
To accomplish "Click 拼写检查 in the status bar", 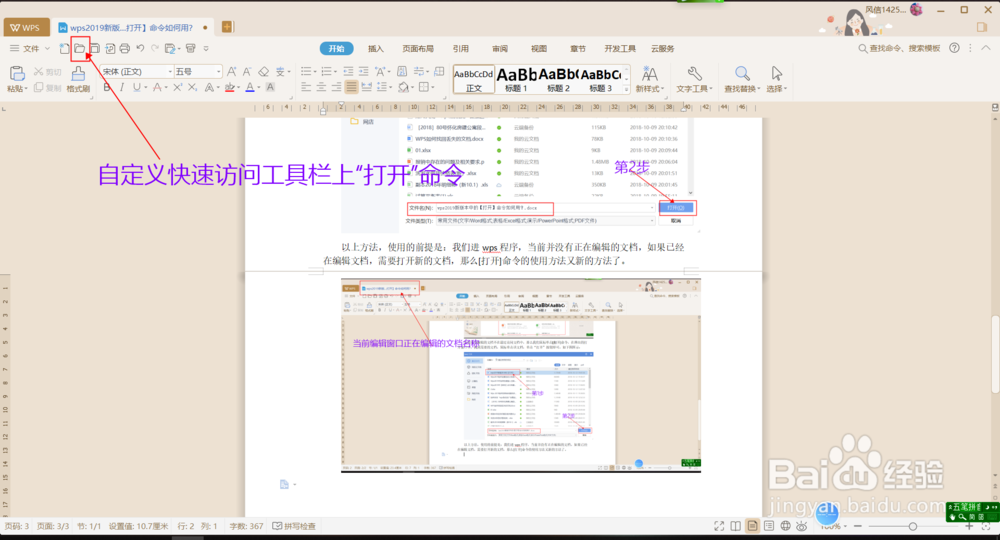I will [294, 526].
